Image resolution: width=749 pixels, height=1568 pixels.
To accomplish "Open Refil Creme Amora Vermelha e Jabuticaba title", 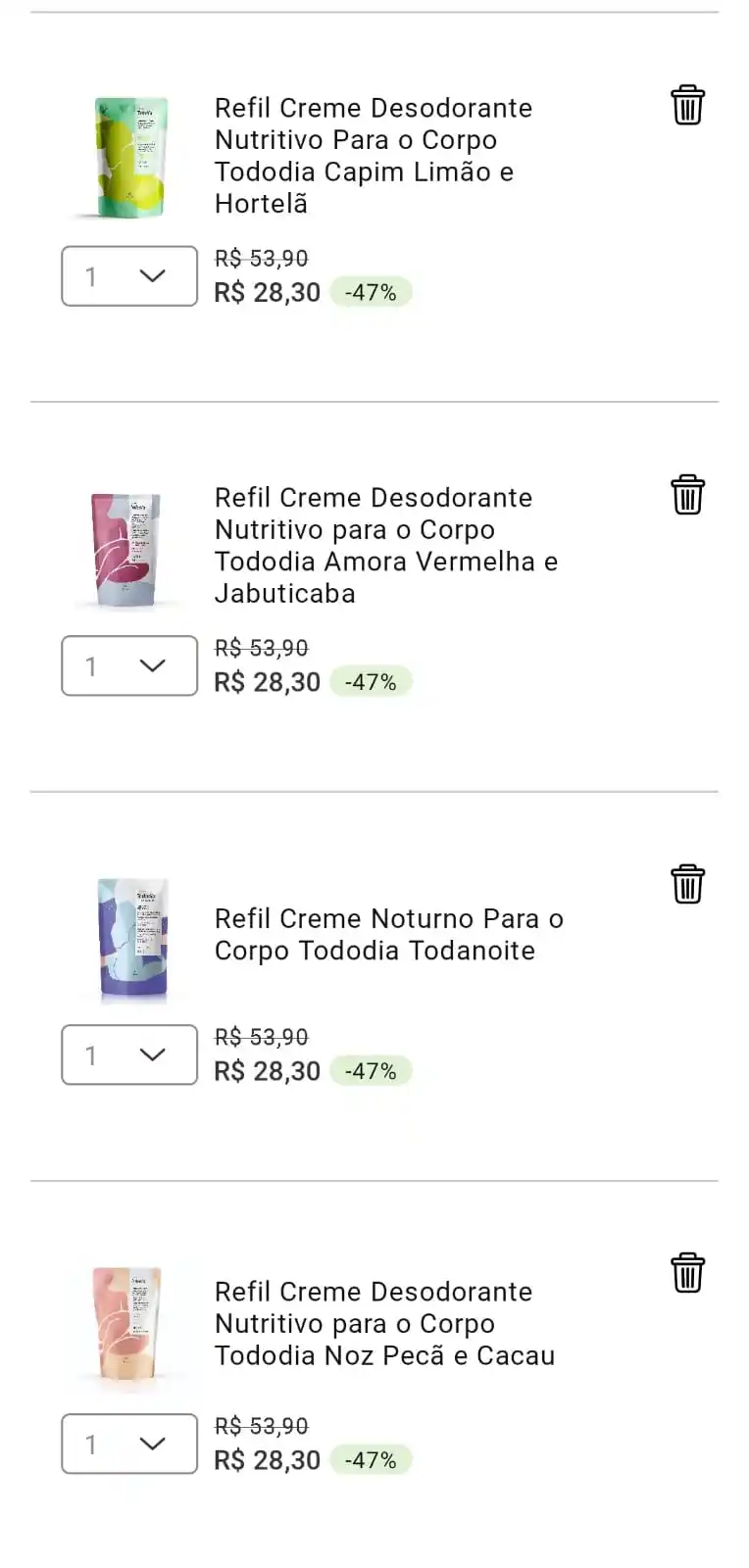I will 386,546.
